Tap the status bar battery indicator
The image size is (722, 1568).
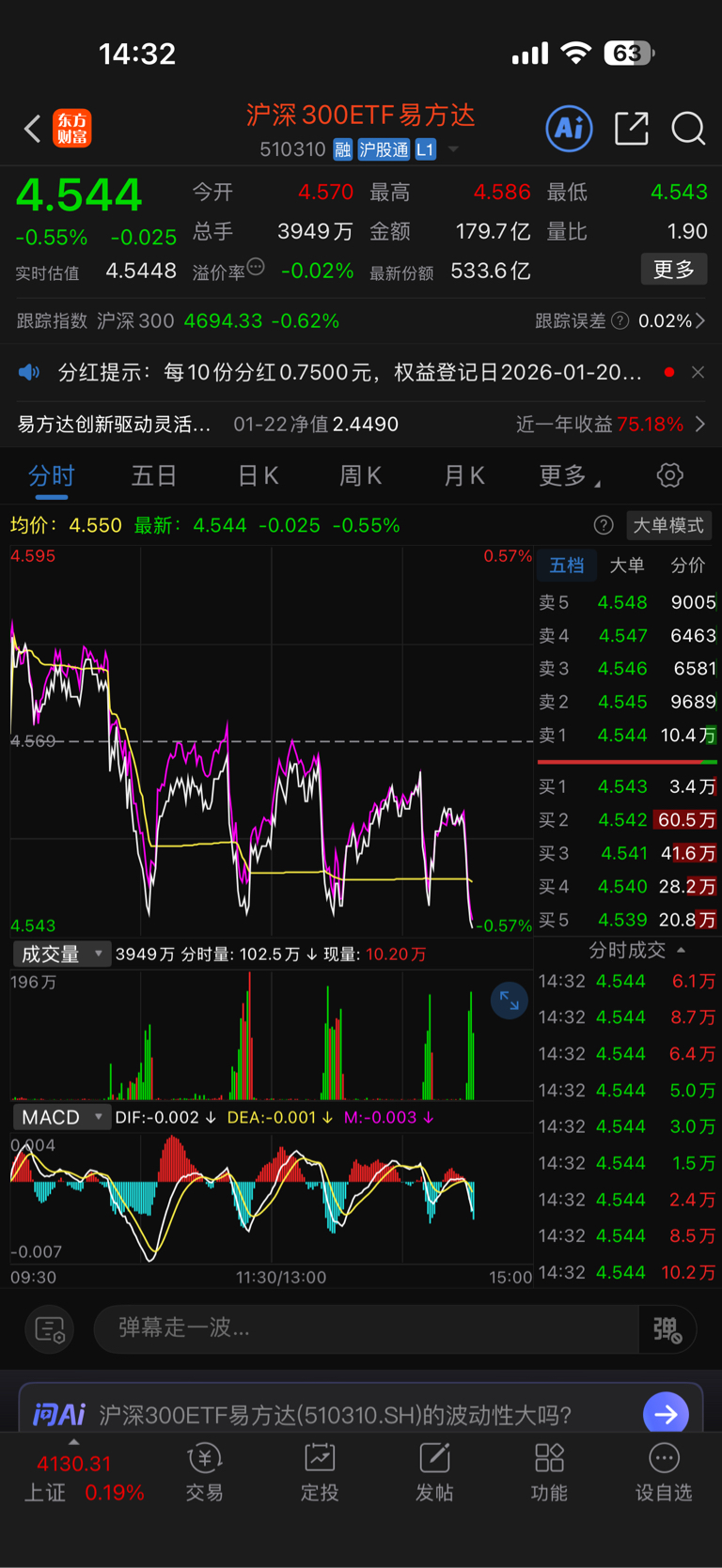(x=630, y=53)
